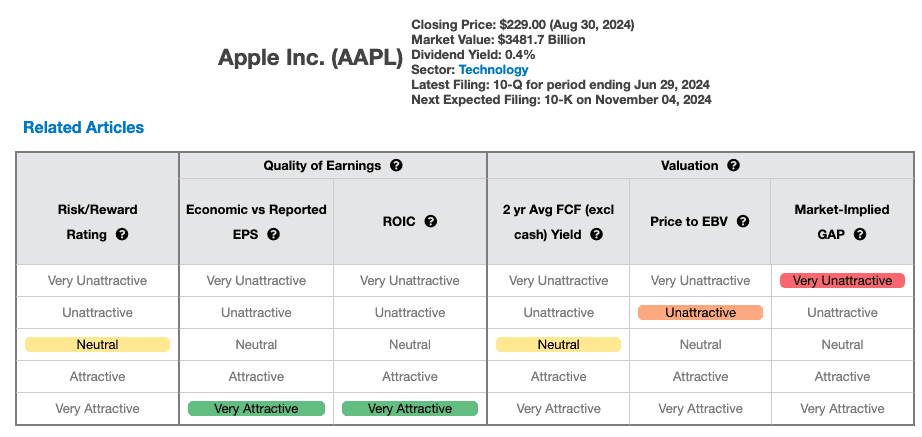Screen dimensions: 922x437
Task: Open the Technology sector link
Action: point(493,70)
